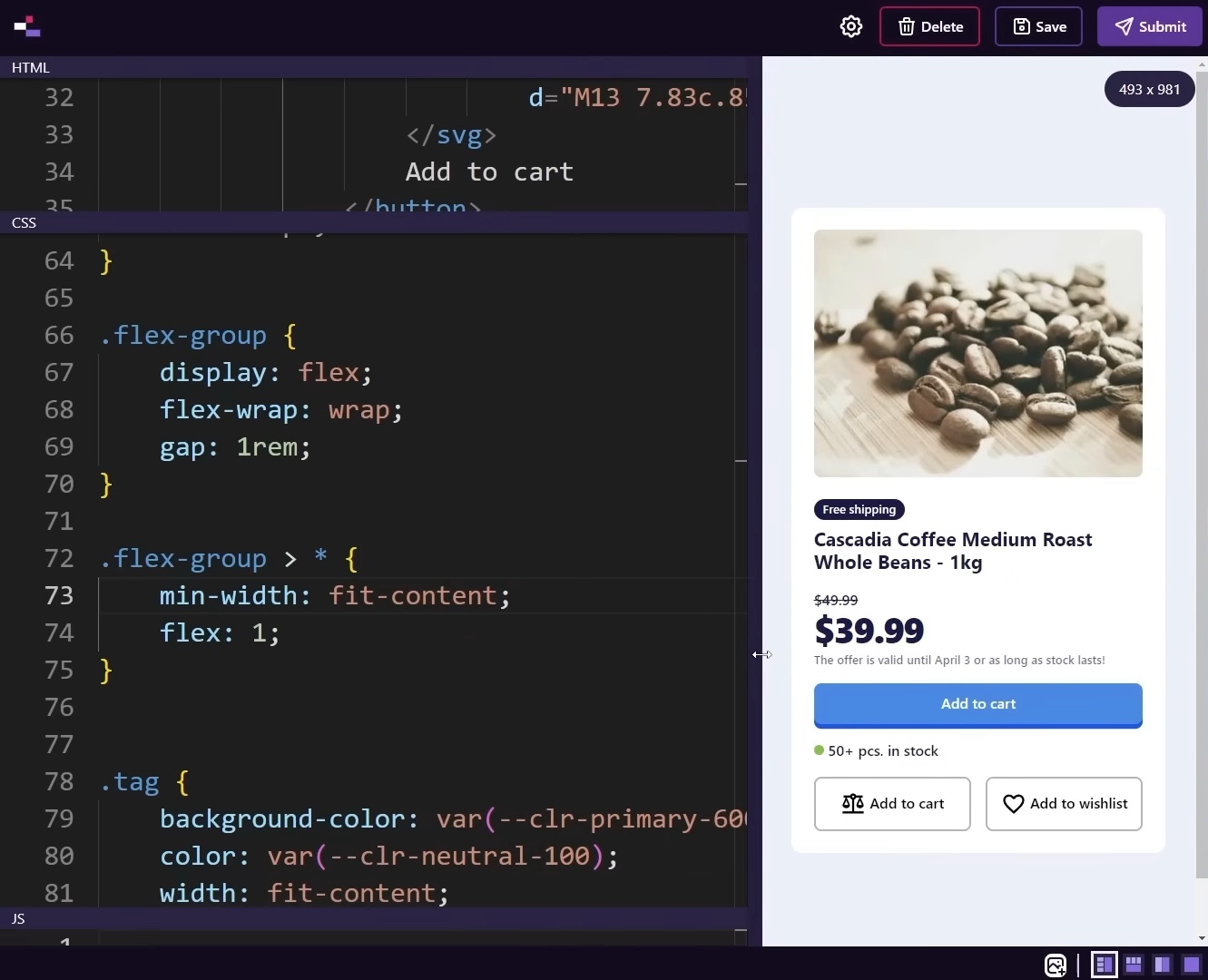Viewport: 1208px width, 980px height.
Task: Select the two-column split layout icon
Action: pos(1163,965)
